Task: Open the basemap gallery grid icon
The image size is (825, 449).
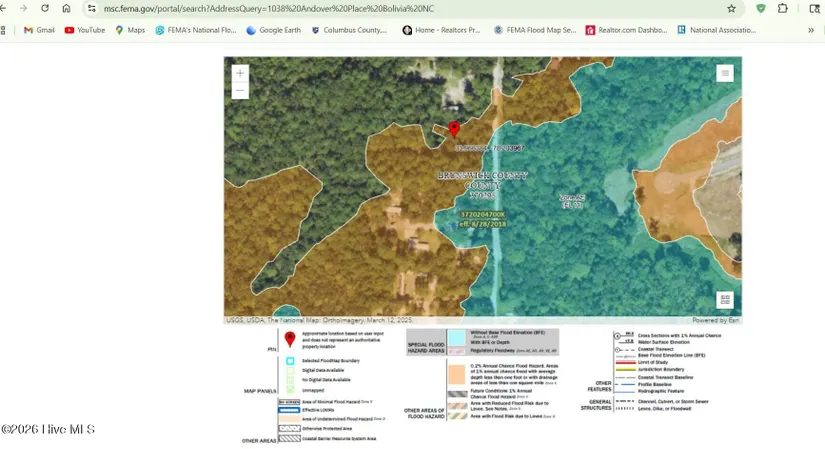Action: [725, 300]
